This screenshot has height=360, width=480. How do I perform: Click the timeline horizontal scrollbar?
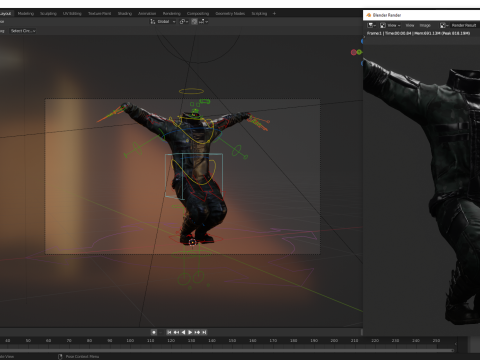coord(227,350)
